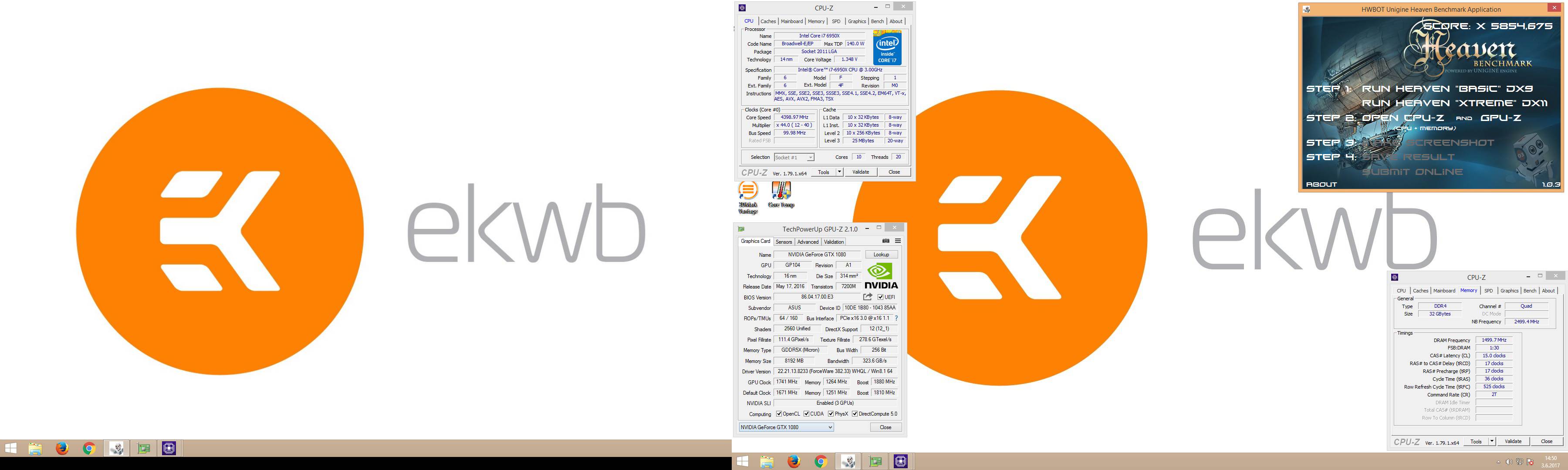Toggle the OpenCL checkbox
Viewport: 1568px width, 470px height.
[x=779, y=414]
